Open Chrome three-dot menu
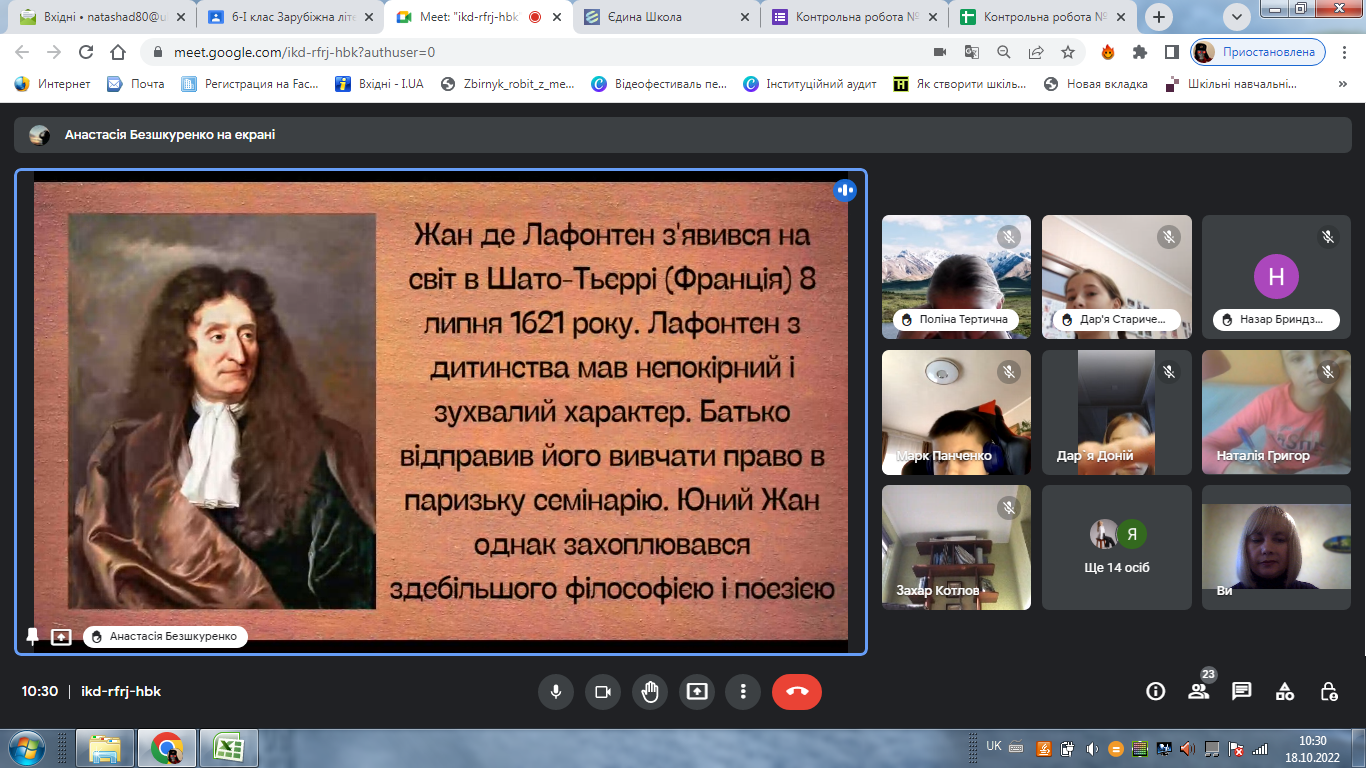The width and height of the screenshot is (1366, 768). [x=1345, y=52]
